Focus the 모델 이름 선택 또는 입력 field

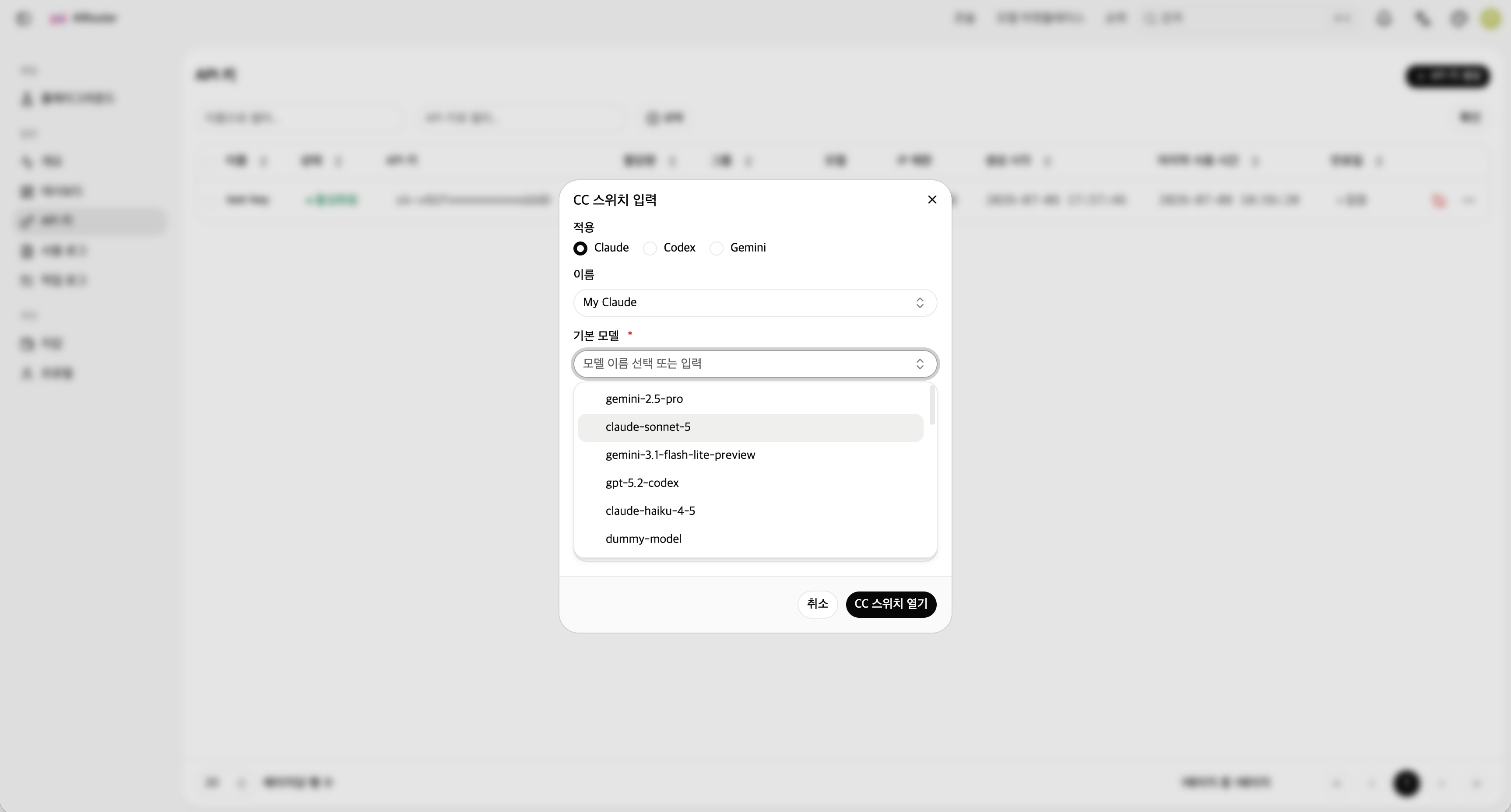[x=755, y=364]
